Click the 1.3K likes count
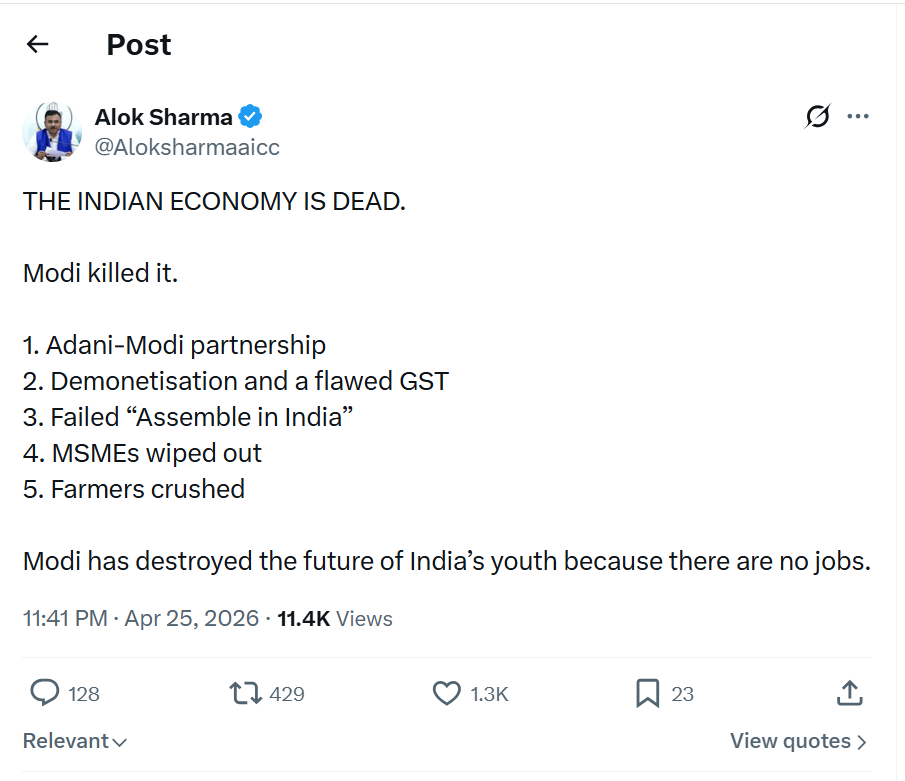Image resolution: width=905 pixels, height=781 pixels. [x=489, y=694]
